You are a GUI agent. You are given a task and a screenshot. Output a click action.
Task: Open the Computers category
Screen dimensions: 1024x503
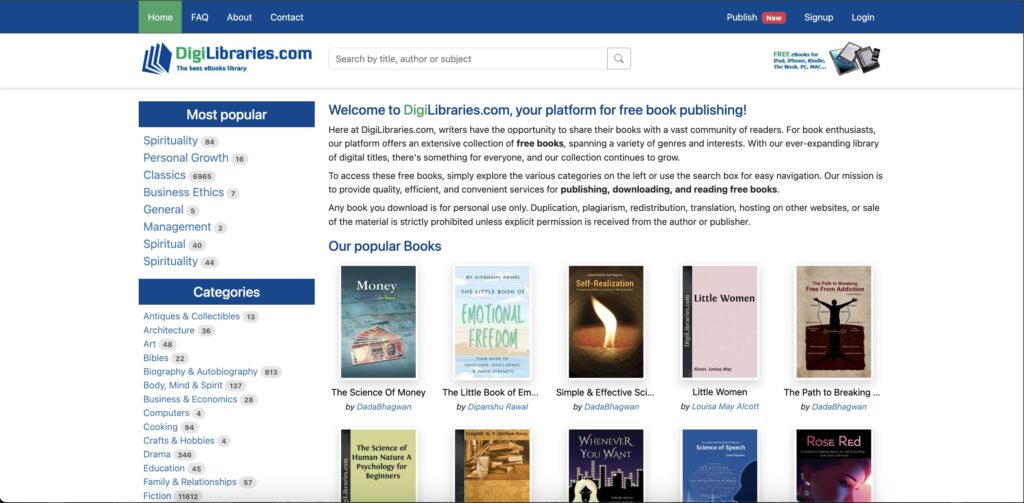[167, 413]
